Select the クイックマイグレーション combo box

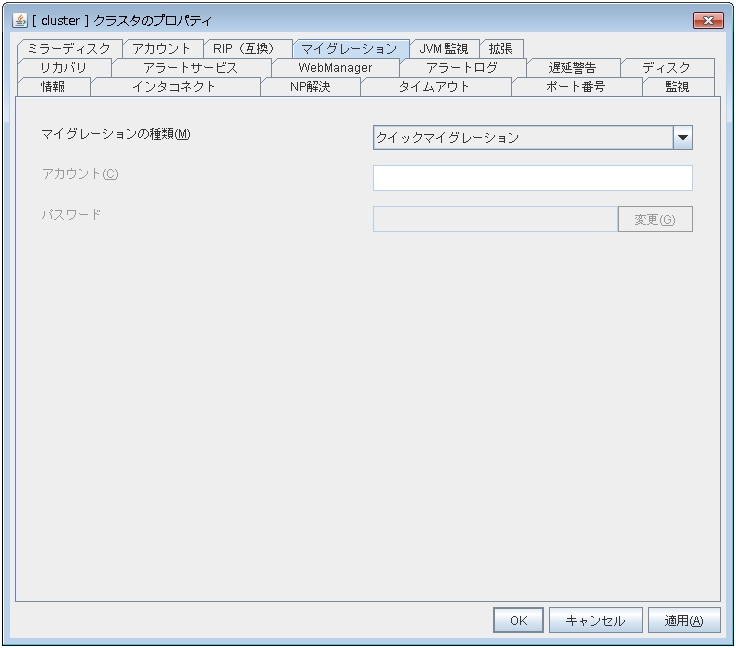coord(522,138)
